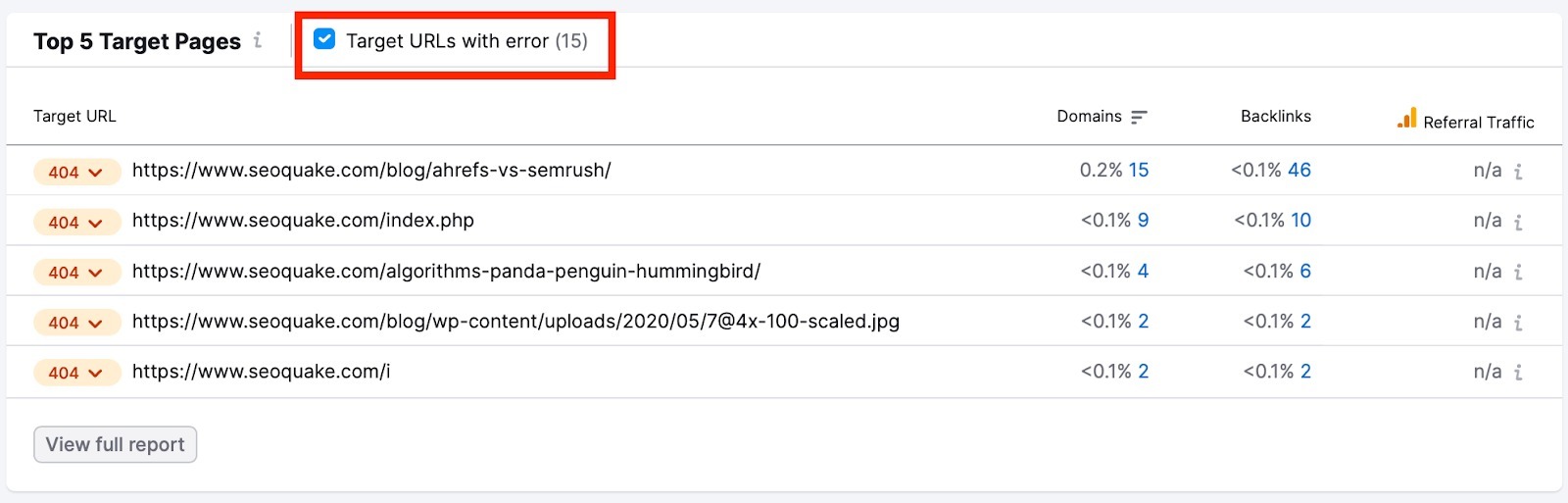Click info icon in algorithms-panda-penguin-hummingbird row

pos(1518,273)
